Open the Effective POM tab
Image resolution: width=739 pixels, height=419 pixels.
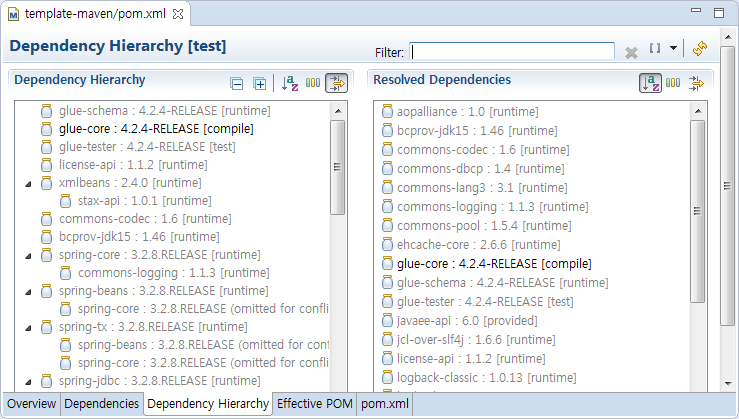pos(314,404)
